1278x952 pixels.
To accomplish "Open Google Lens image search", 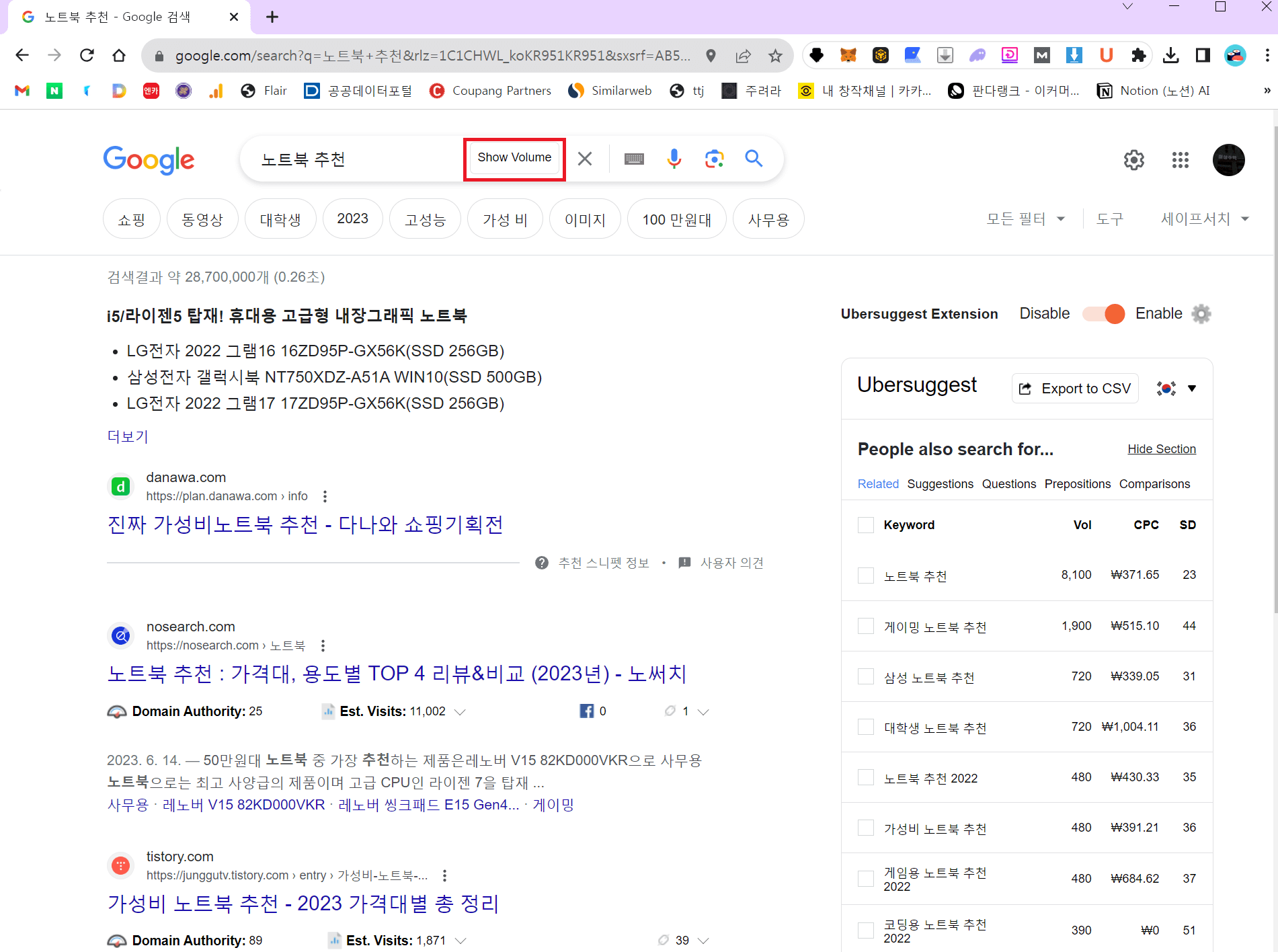I will (x=714, y=159).
